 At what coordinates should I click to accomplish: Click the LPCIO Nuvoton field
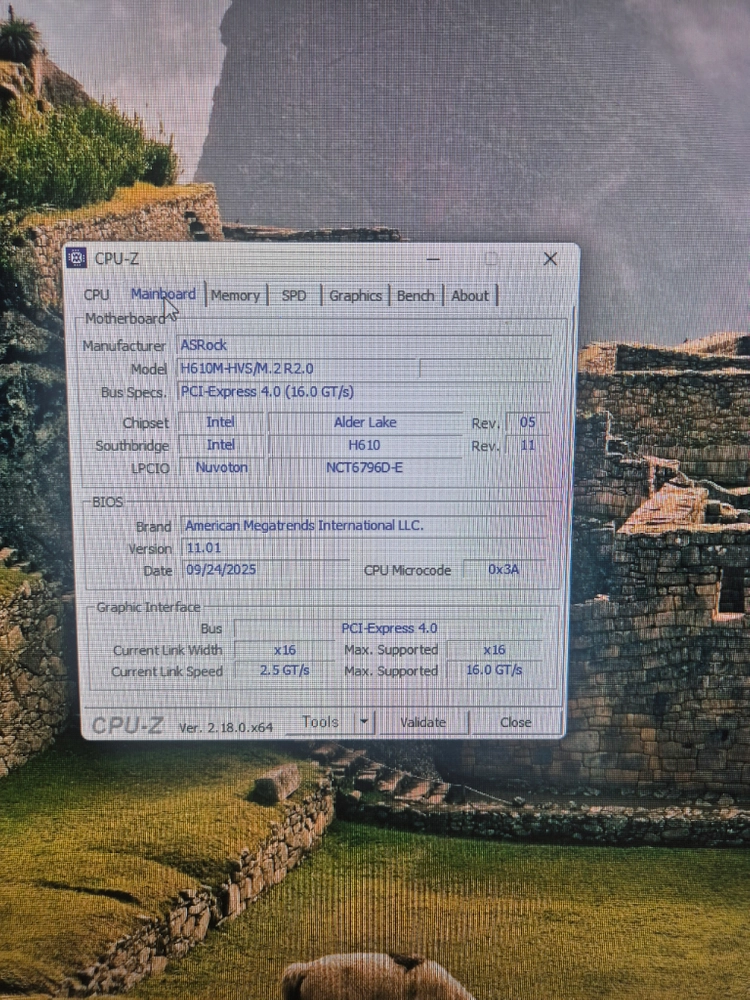pyautogui.click(x=221, y=467)
